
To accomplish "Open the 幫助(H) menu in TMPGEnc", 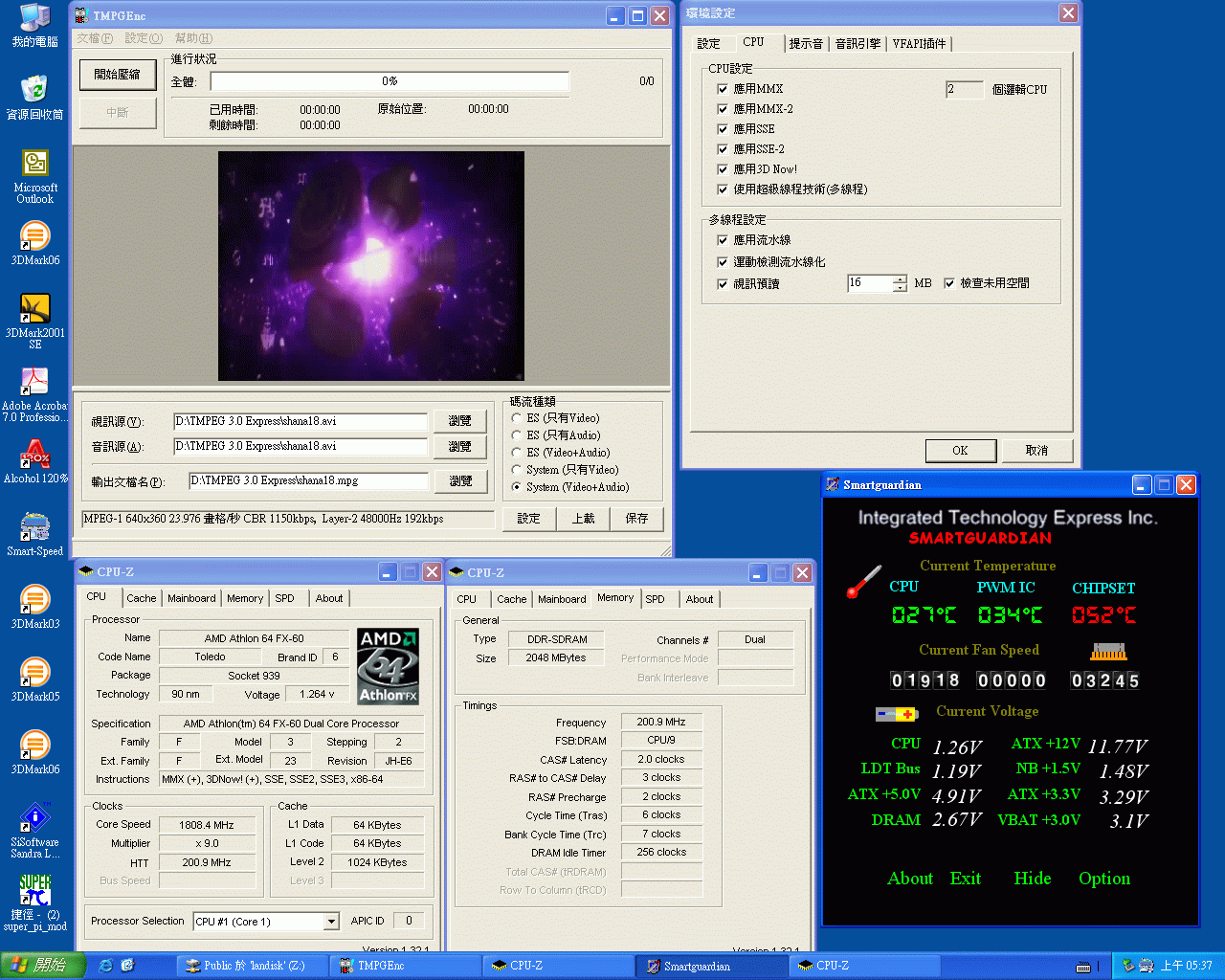I will [193, 38].
